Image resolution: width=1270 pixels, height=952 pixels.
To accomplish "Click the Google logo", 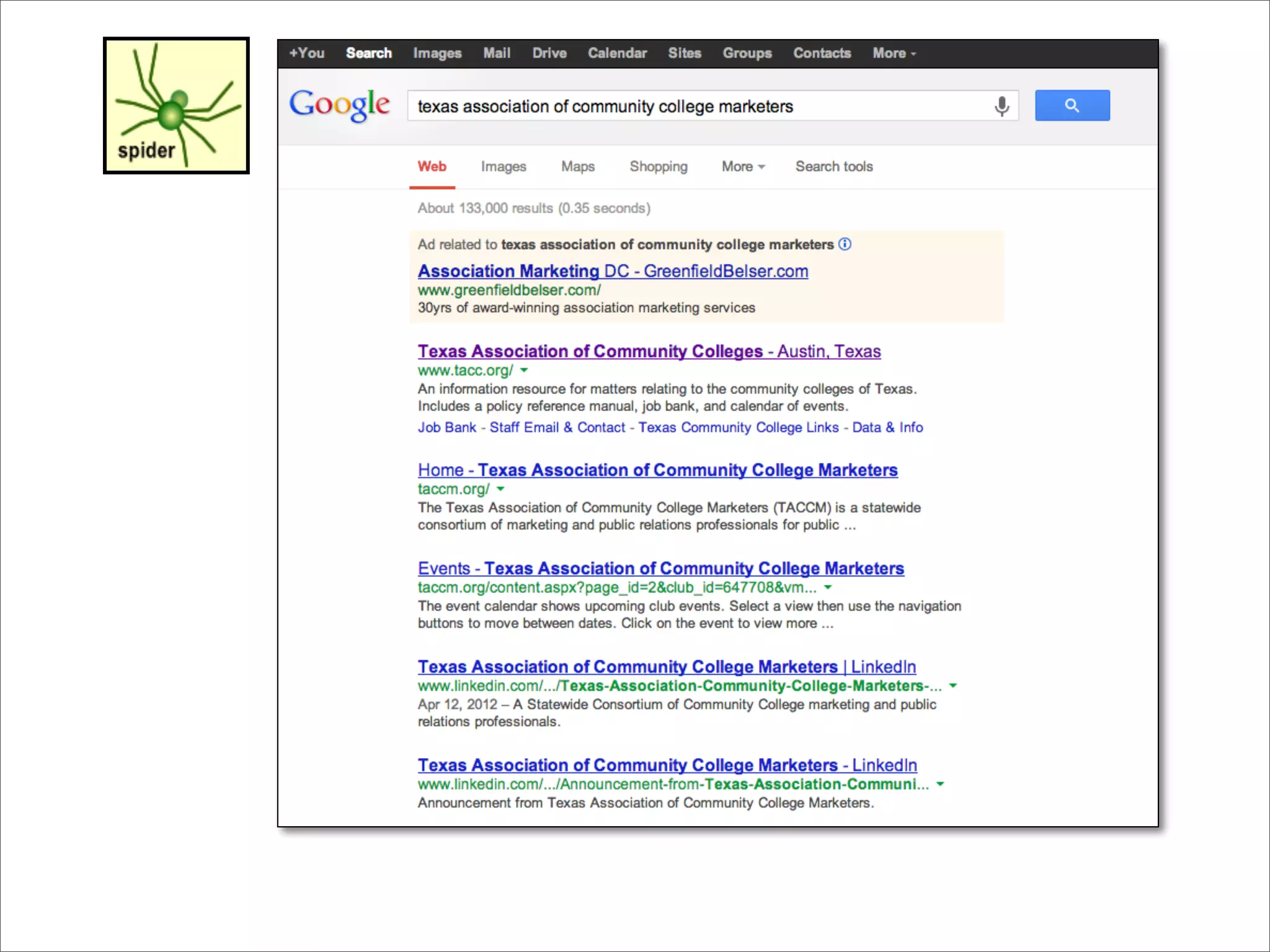I will [340, 105].
